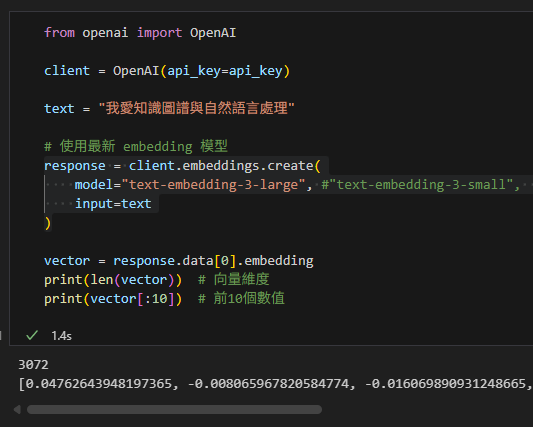Click the "text-embedding-3-large" model string
Screen dimensions: 533x427
click(213, 185)
